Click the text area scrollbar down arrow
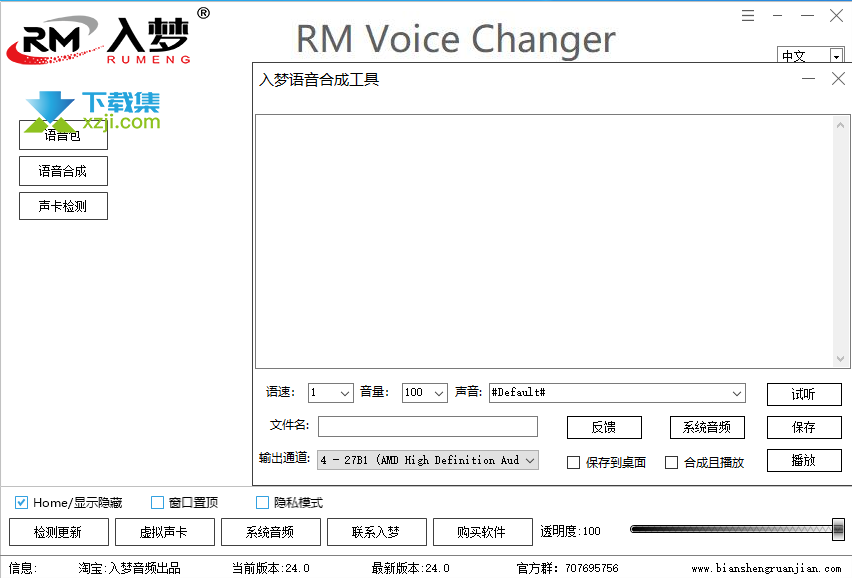 pos(840,359)
